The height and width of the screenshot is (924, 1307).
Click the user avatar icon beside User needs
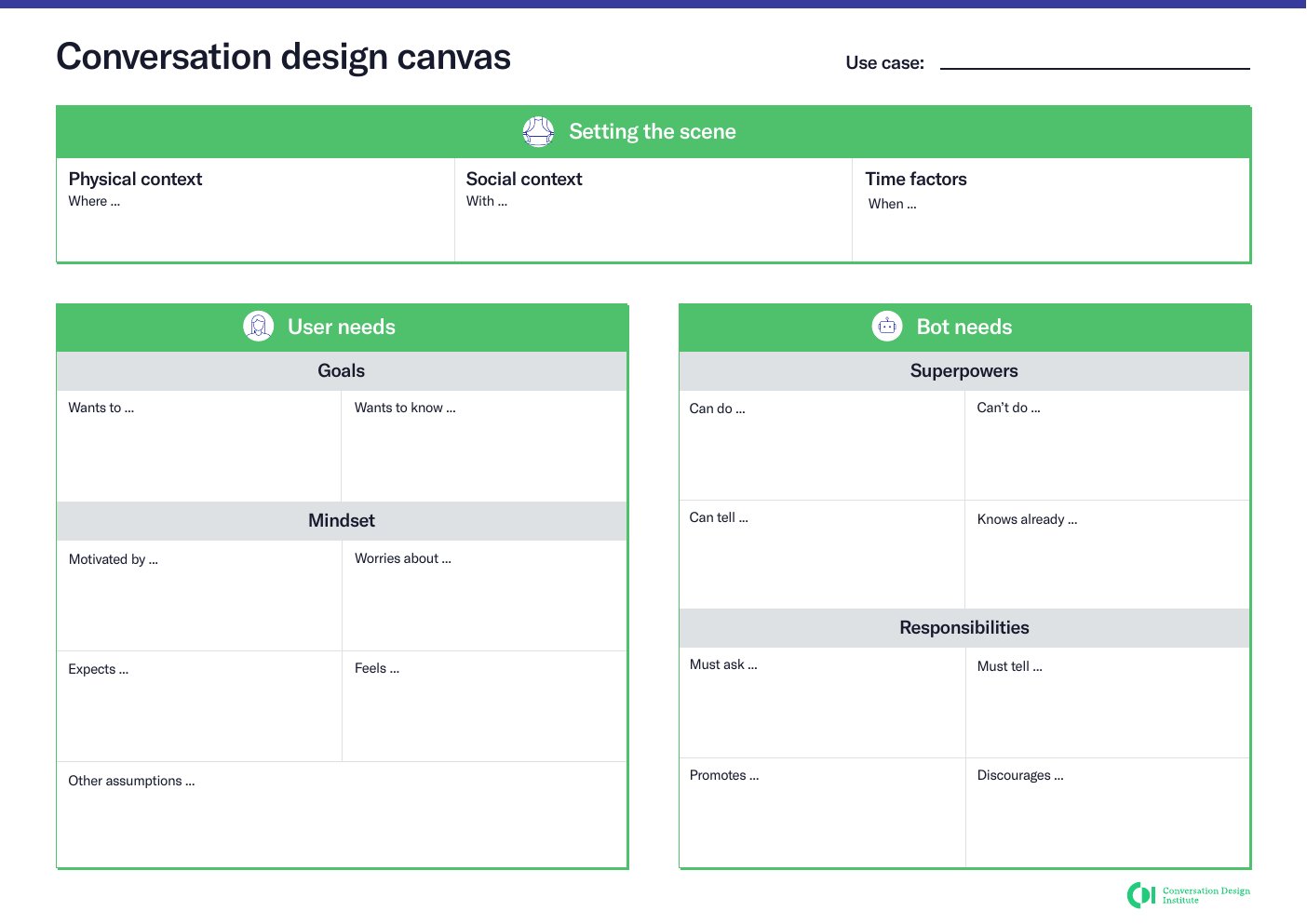(x=259, y=326)
